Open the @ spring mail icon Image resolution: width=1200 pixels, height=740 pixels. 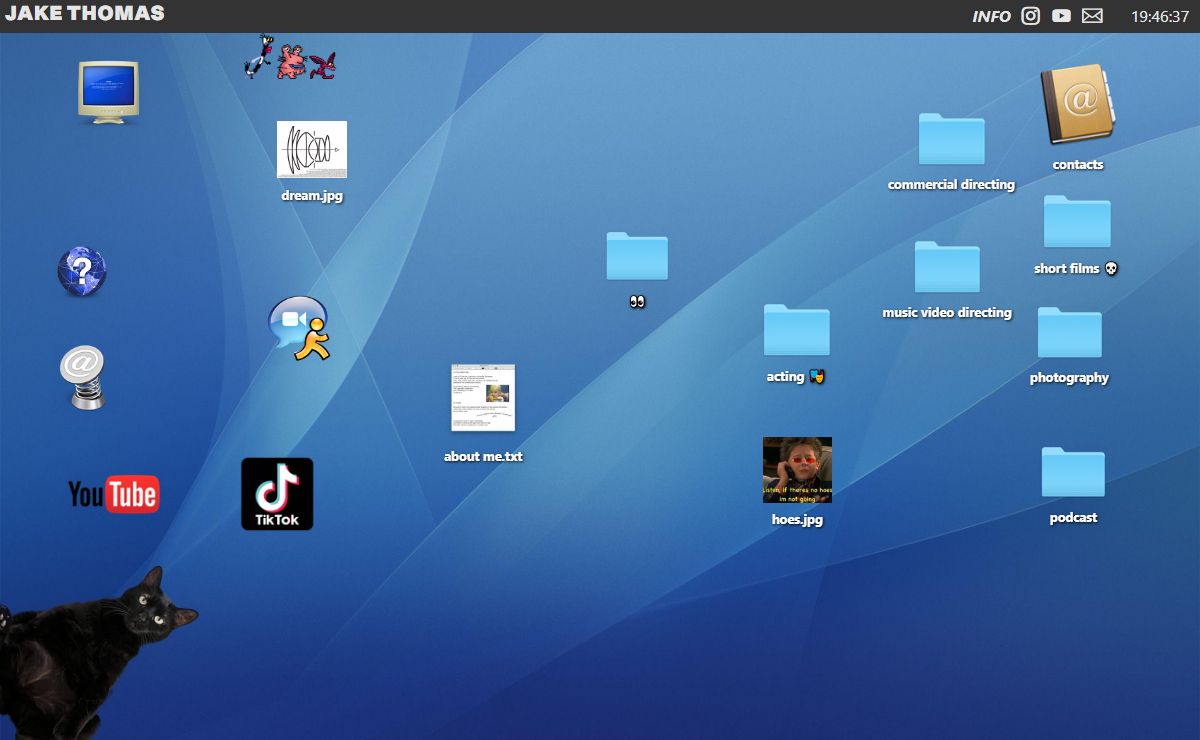[x=83, y=377]
